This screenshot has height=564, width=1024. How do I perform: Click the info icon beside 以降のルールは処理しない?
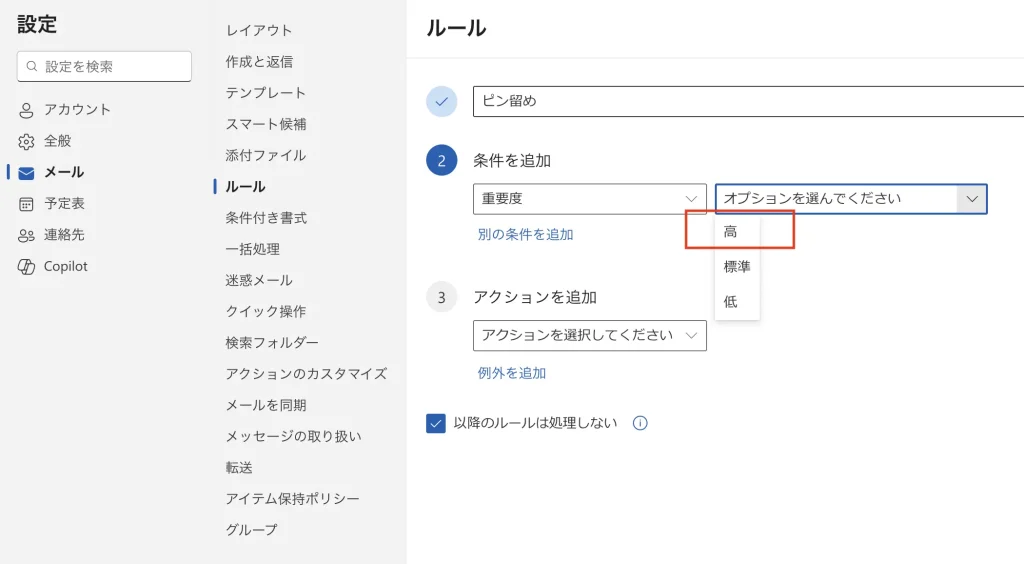(x=640, y=423)
